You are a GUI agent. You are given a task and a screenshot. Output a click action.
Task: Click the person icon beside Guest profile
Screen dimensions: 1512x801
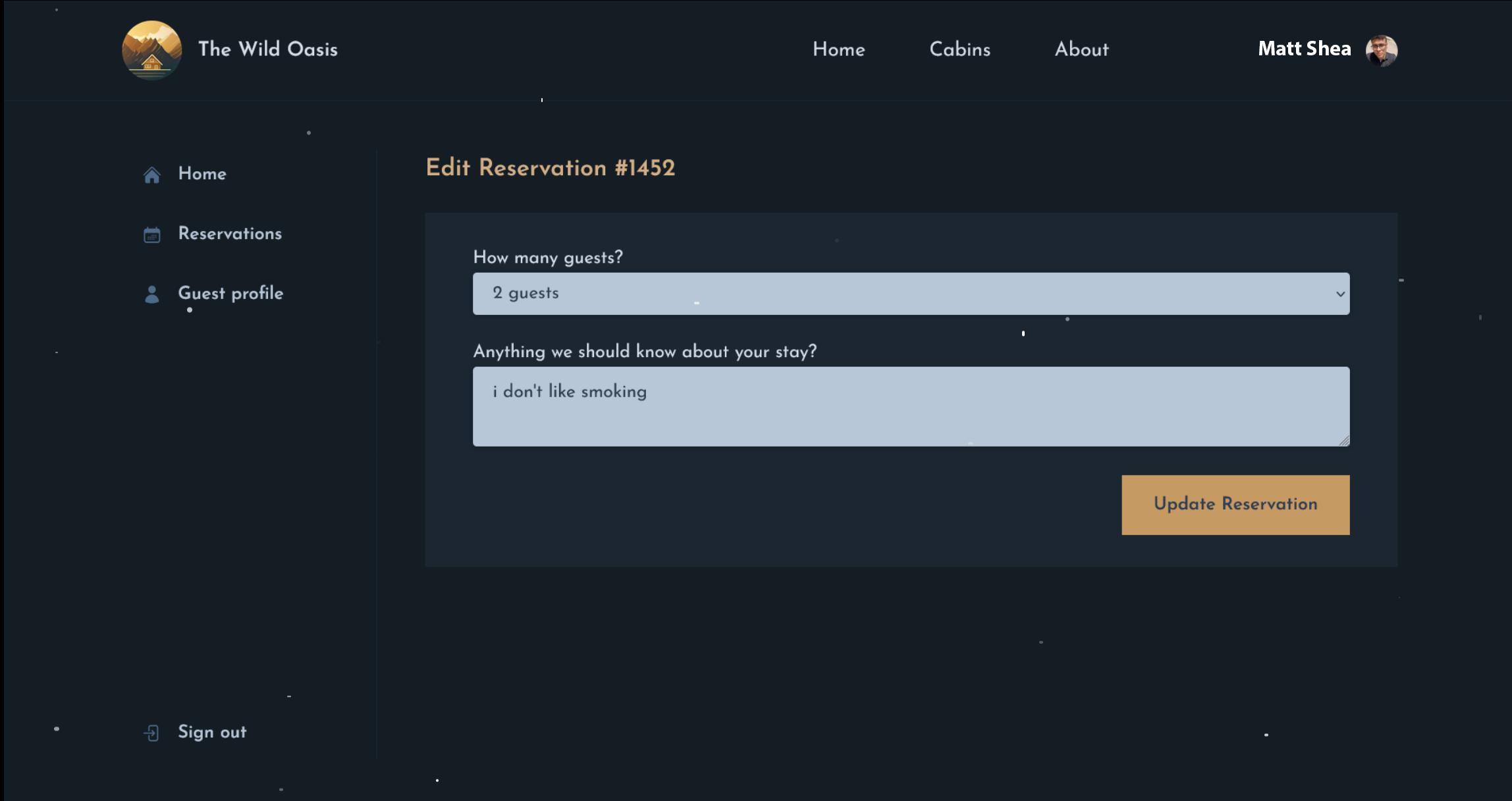coord(152,294)
